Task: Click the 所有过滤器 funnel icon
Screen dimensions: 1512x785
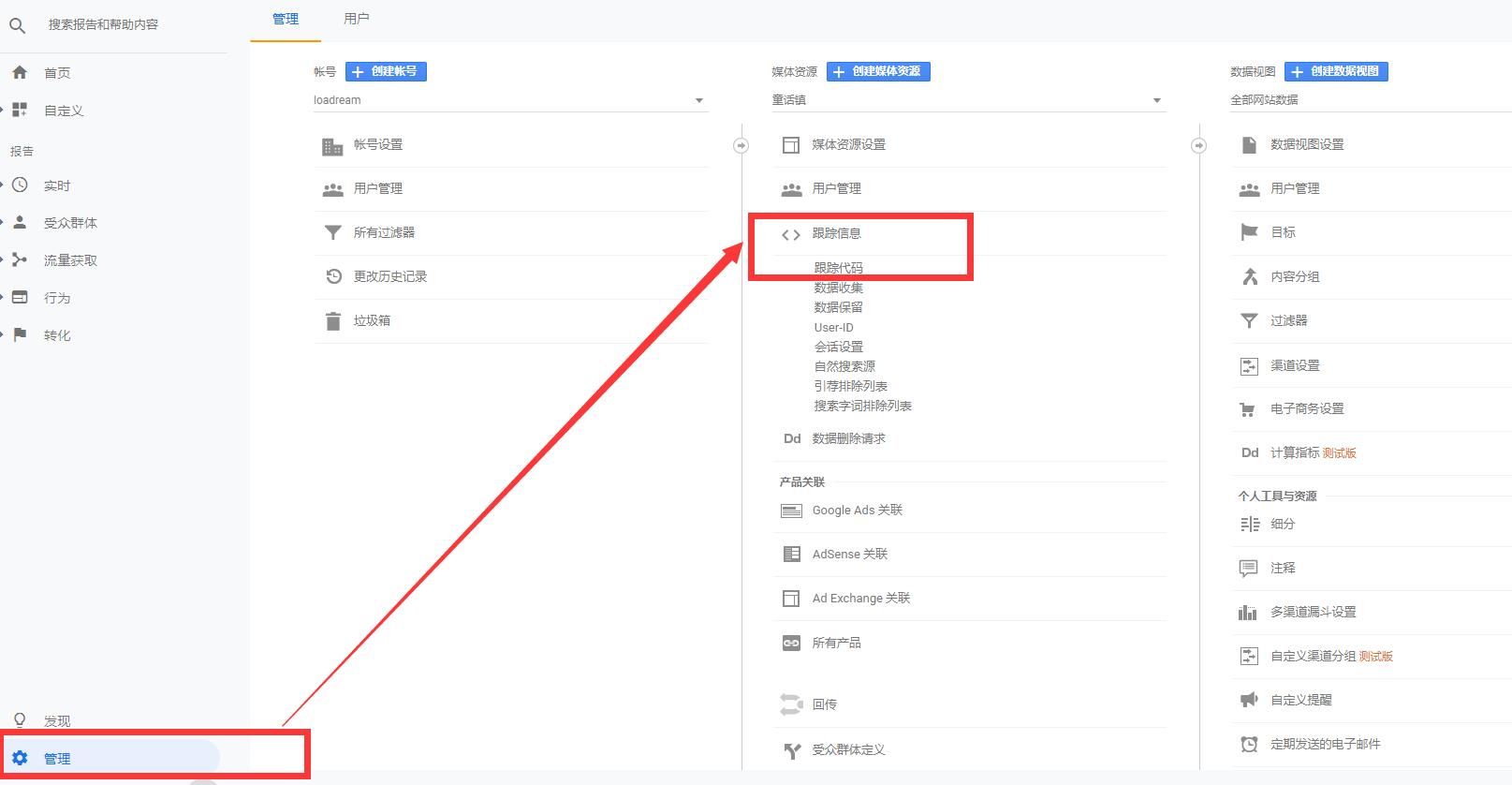Action: click(x=332, y=232)
